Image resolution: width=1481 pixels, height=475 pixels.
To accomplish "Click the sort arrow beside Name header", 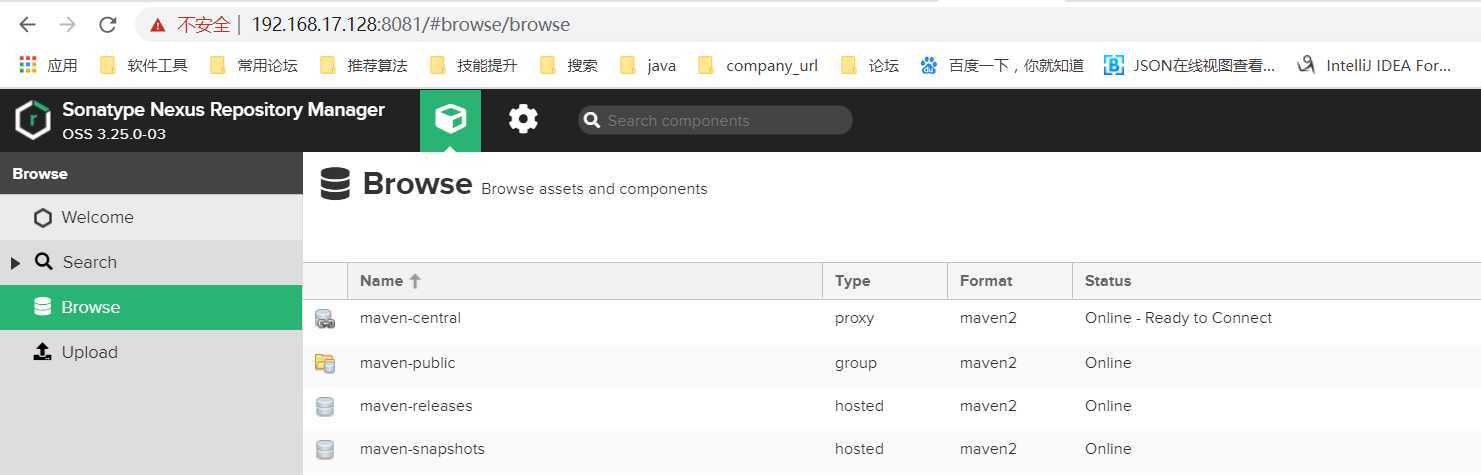I will coord(415,281).
